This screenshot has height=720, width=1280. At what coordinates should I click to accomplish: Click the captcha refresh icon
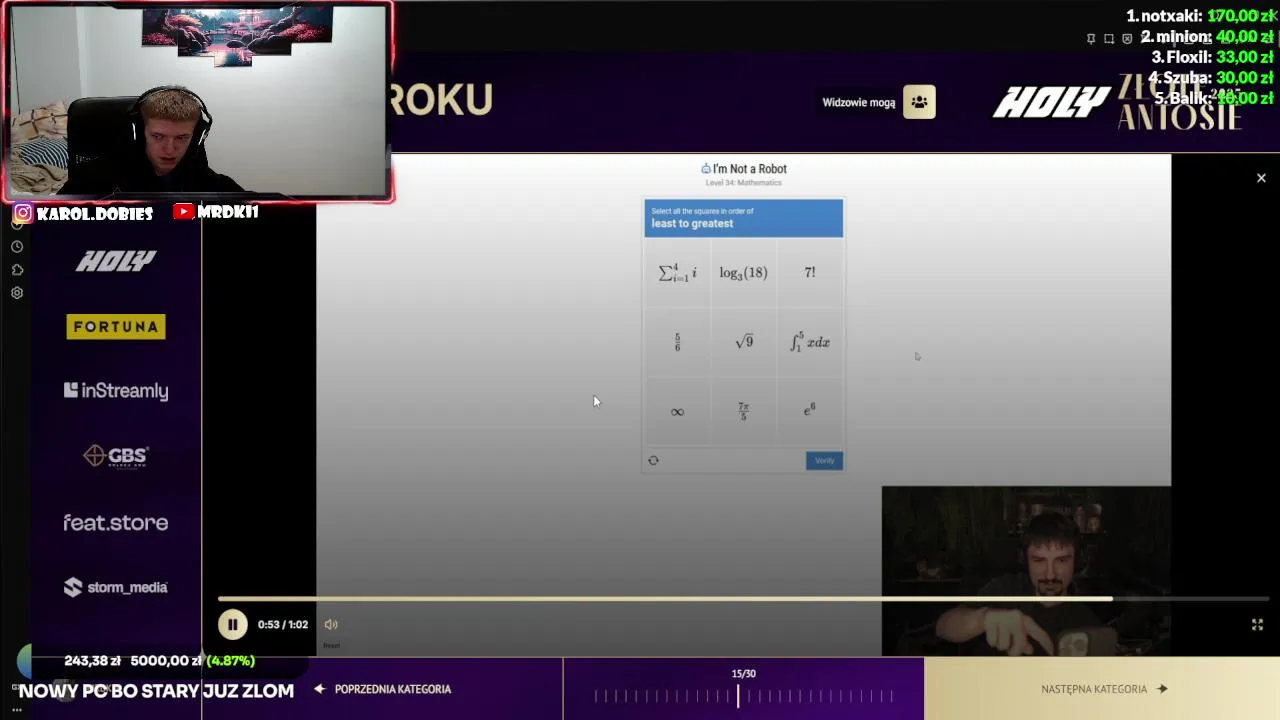pyautogui.click(x=653, y=460)
